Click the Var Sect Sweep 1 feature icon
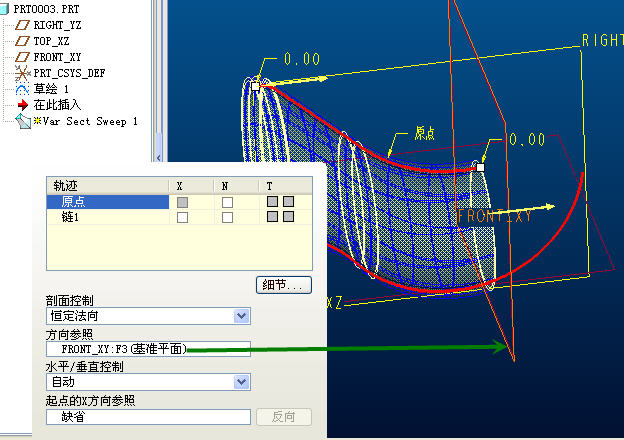 [x=23, y=121]
